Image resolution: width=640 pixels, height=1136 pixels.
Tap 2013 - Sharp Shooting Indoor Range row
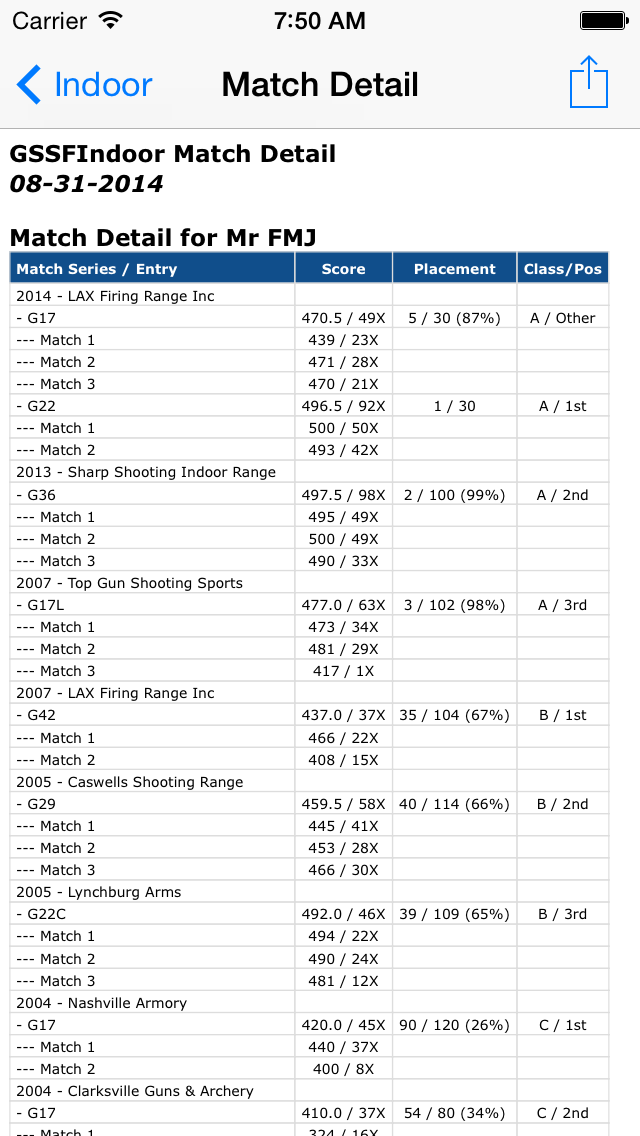click(309, 472)
